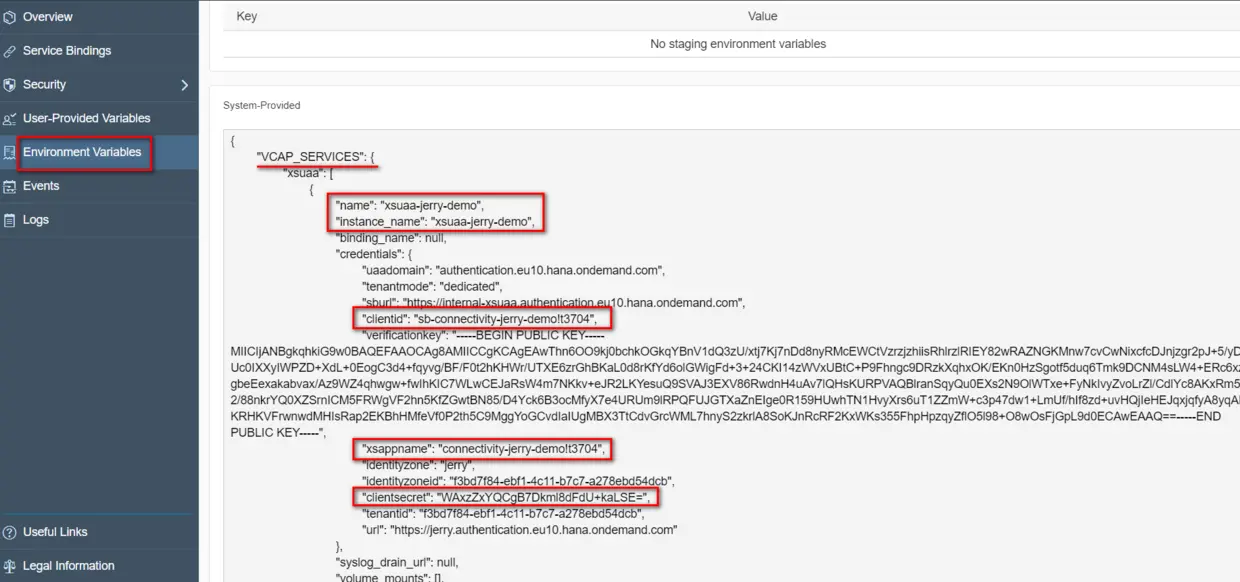Viewport: 1240px width, 582px height.
Task: Click the "instance_name" line
Action: [x=435, y=221]
